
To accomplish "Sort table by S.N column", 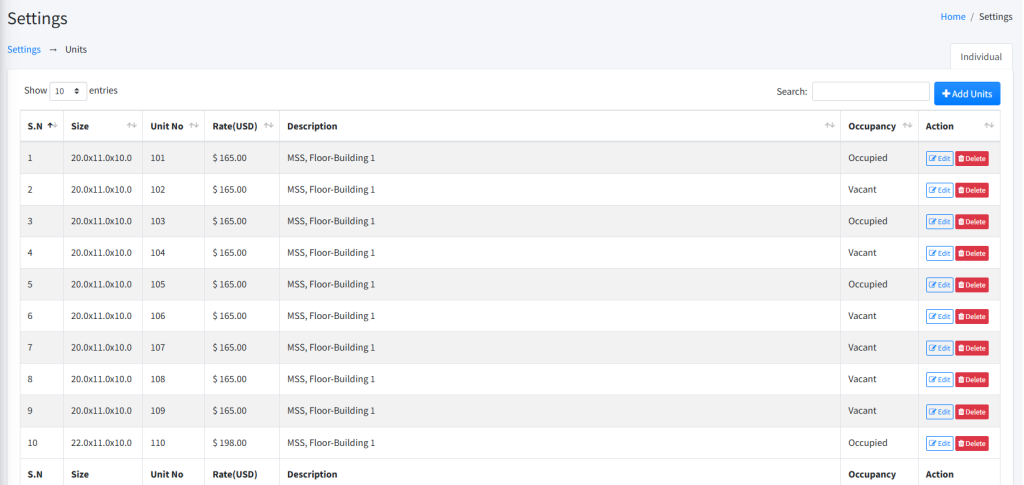I will [41, 126].
